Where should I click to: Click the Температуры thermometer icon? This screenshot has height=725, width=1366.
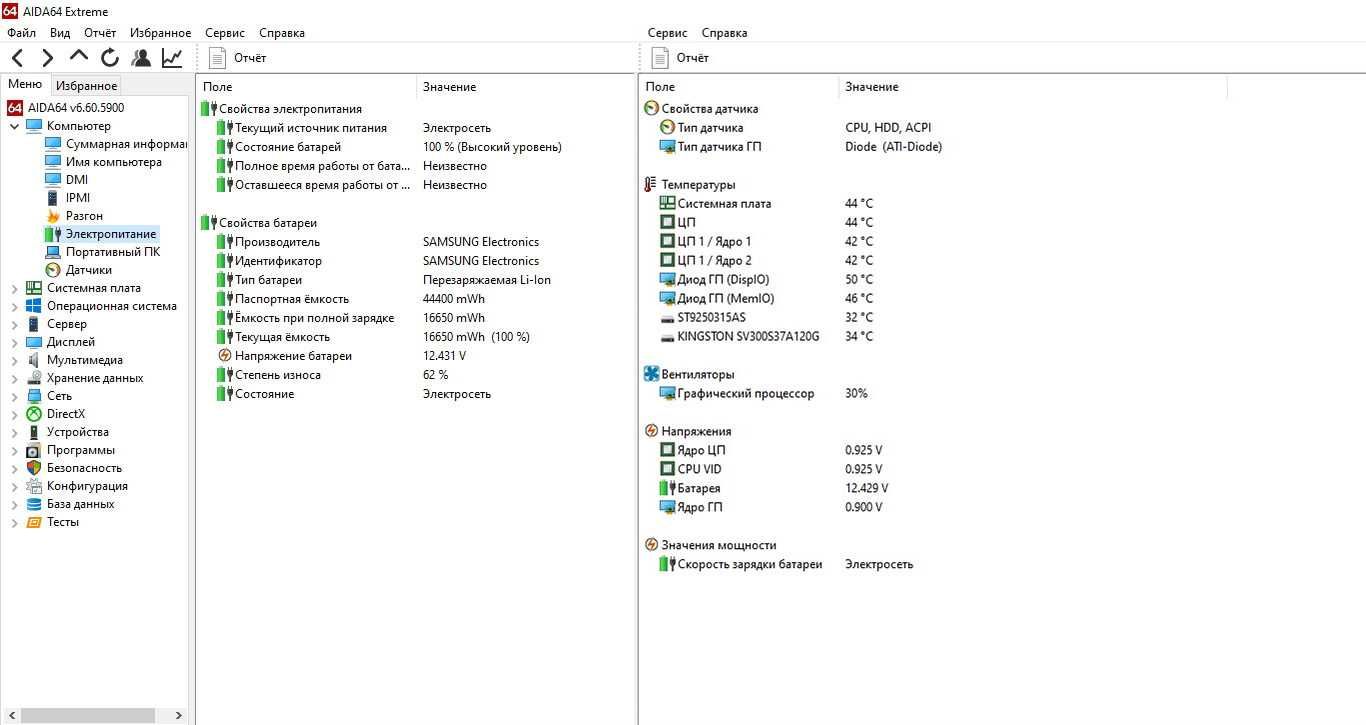point(651,185)
